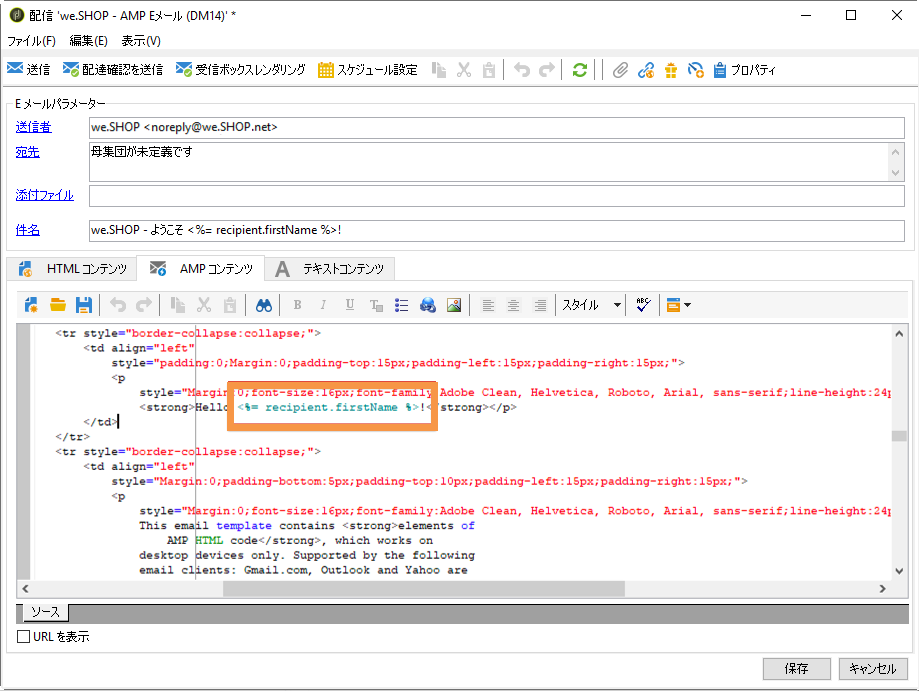Click the bulleted list icon
The width and height of the screenshot is (919, 691).
(x=401, y=305)
